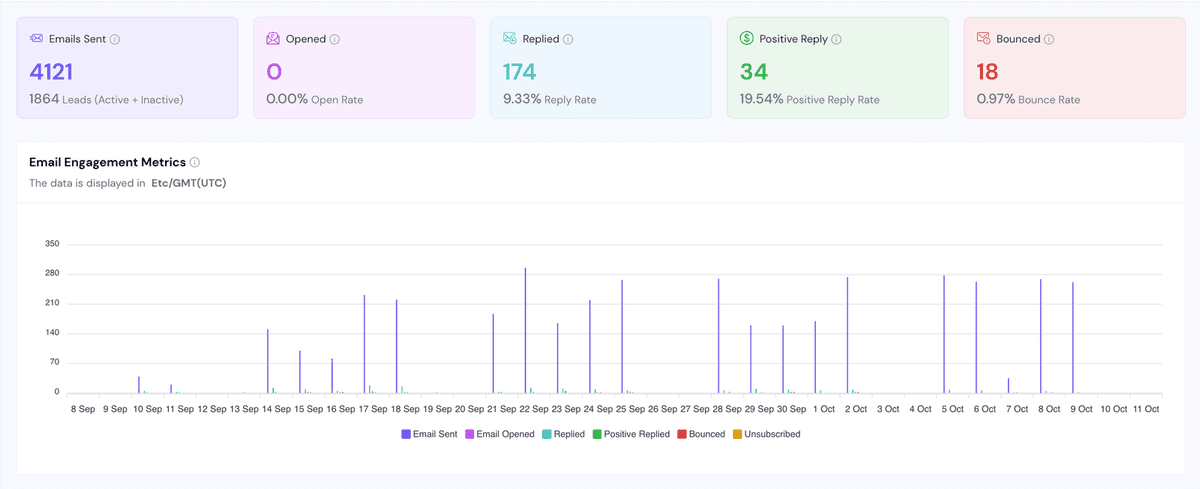Click the 8 Sep axis label
1200x489 pixels.
click(83, 409)
